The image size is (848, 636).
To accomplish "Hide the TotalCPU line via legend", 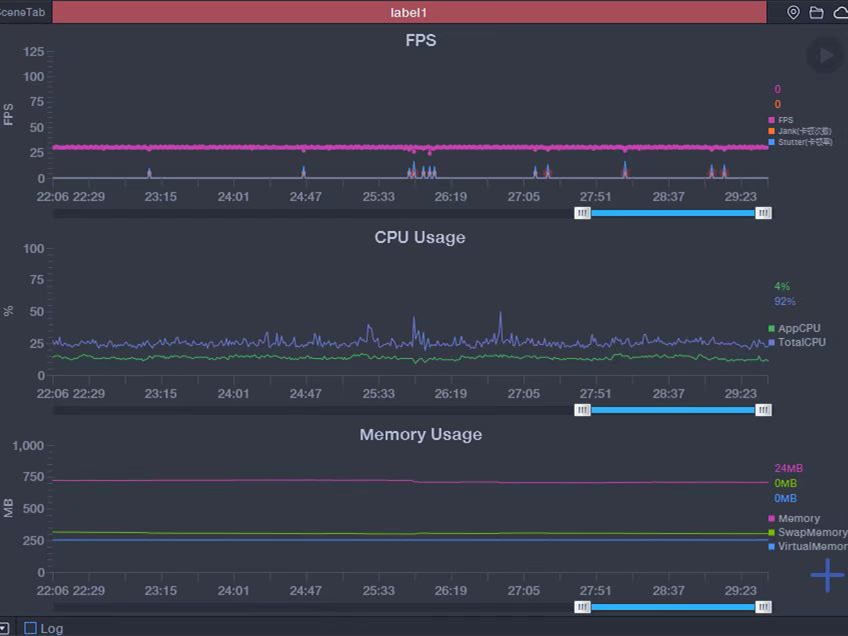I will point(800,342).
